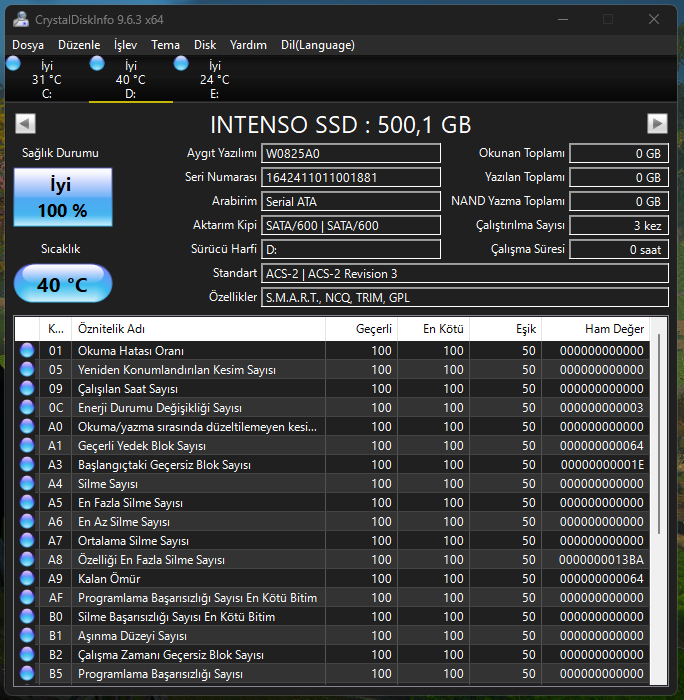Image resolution: width=684 pixels, height=700 pixels.
Task: Click the Okunan Toplamı value 0 GB
Action: (x=619, y=154)
